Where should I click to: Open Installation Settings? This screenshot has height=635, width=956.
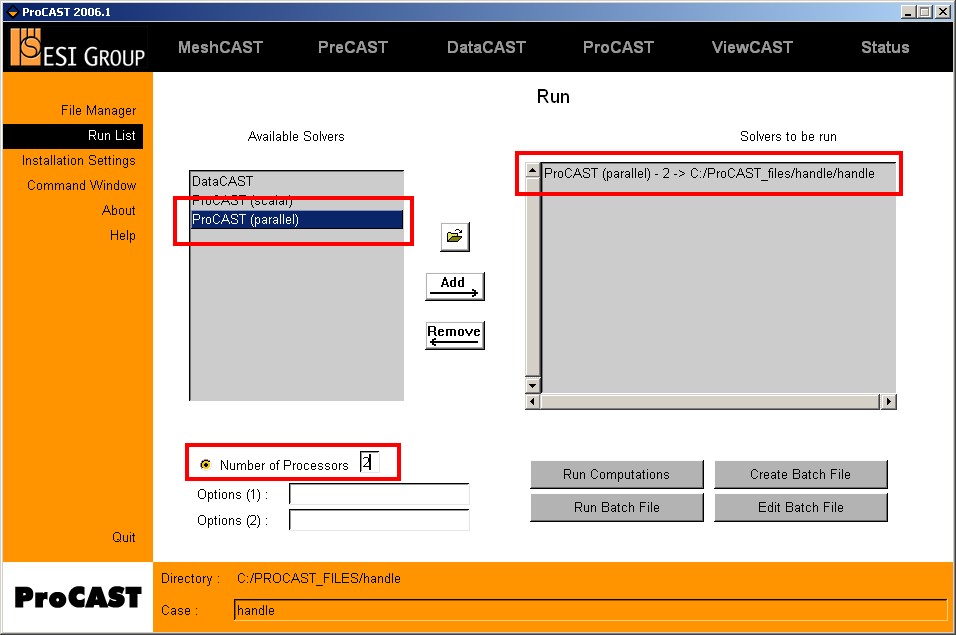(x=79, y=160)
